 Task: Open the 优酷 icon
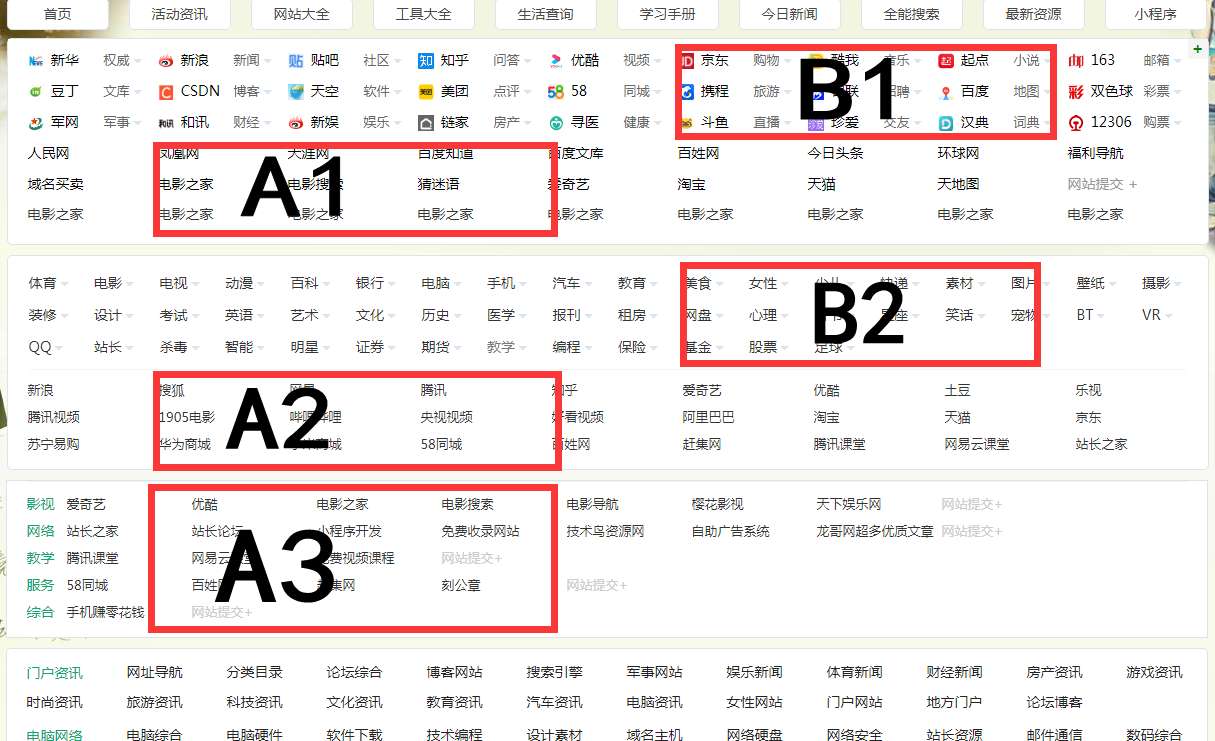[556, 61]
